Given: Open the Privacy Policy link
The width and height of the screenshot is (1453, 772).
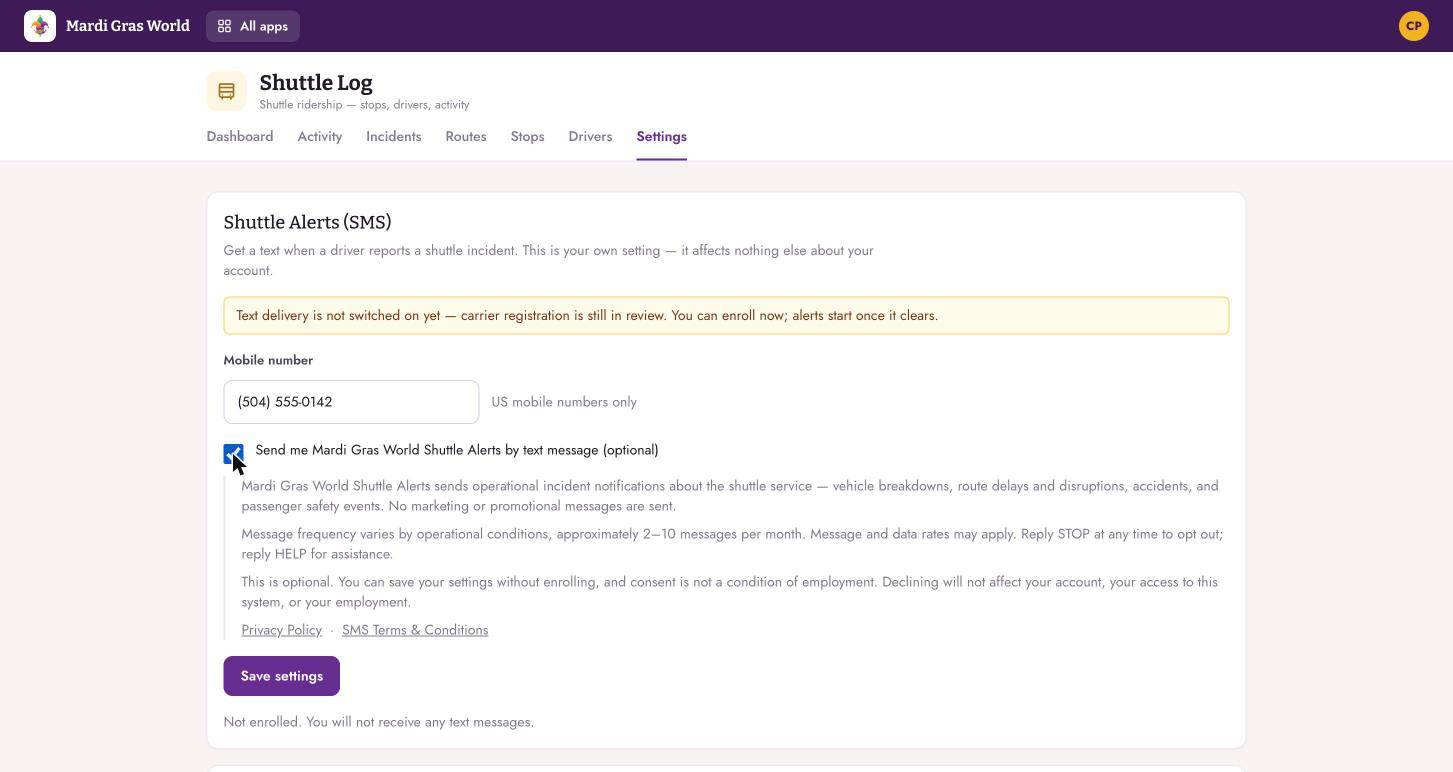Looking at the screenshot, I should [x=282, y=630].
